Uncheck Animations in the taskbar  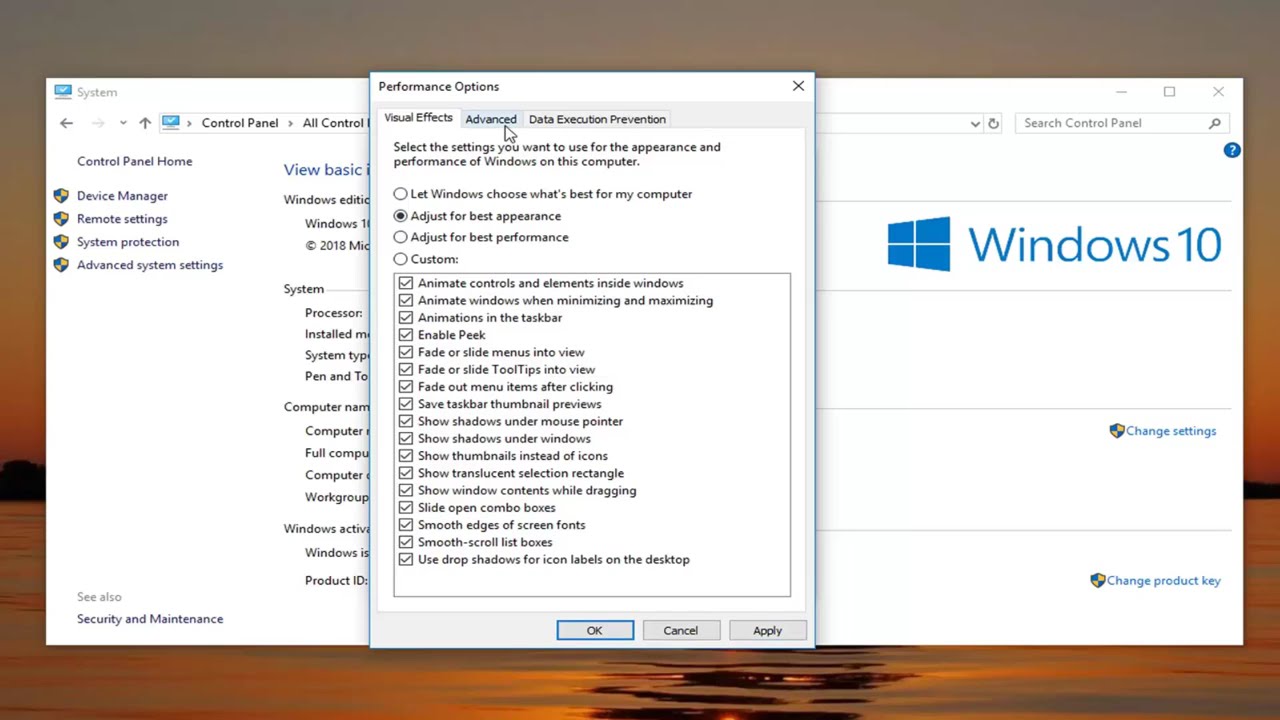coord(406,318)
